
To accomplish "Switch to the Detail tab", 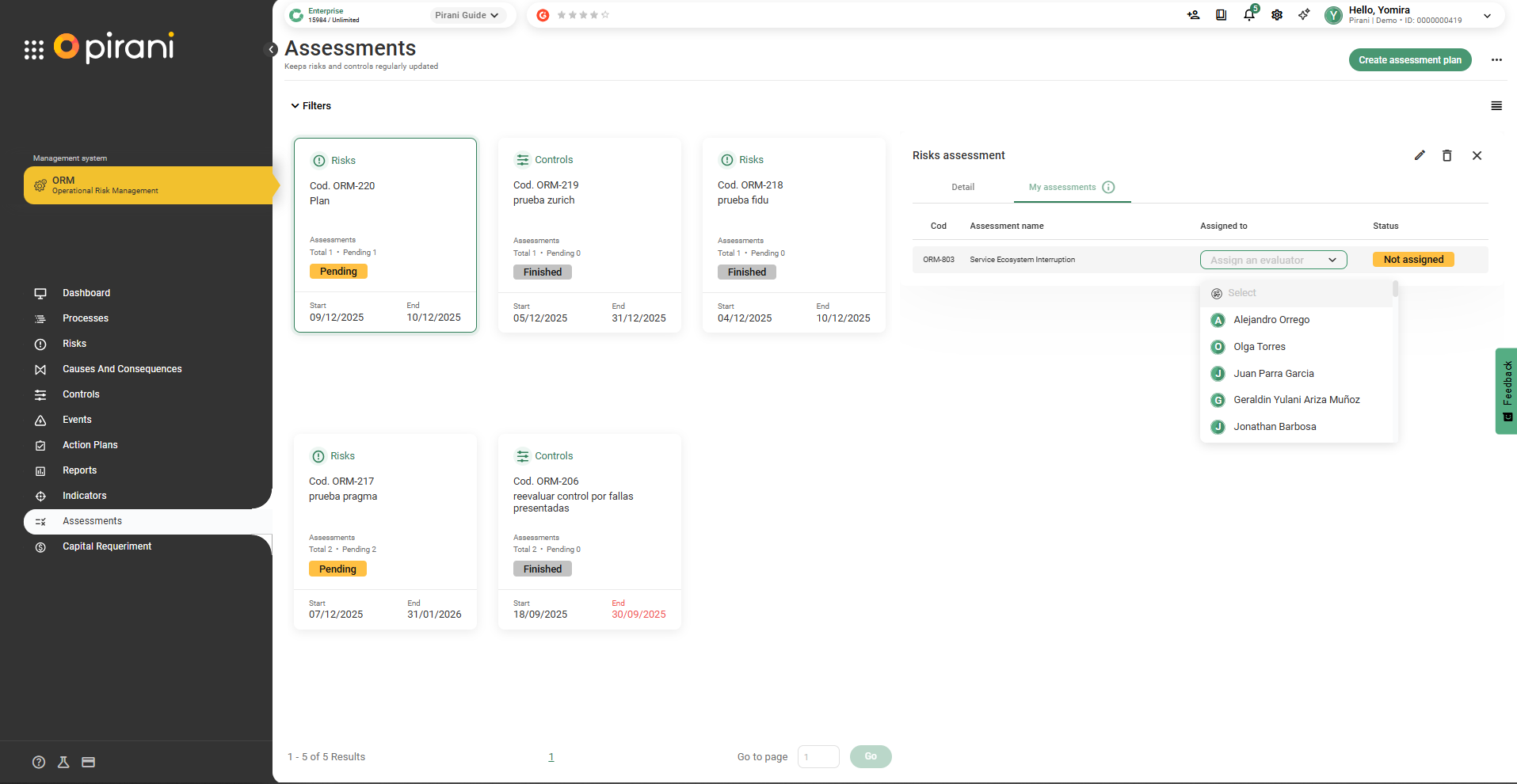I will coord(962,188).
